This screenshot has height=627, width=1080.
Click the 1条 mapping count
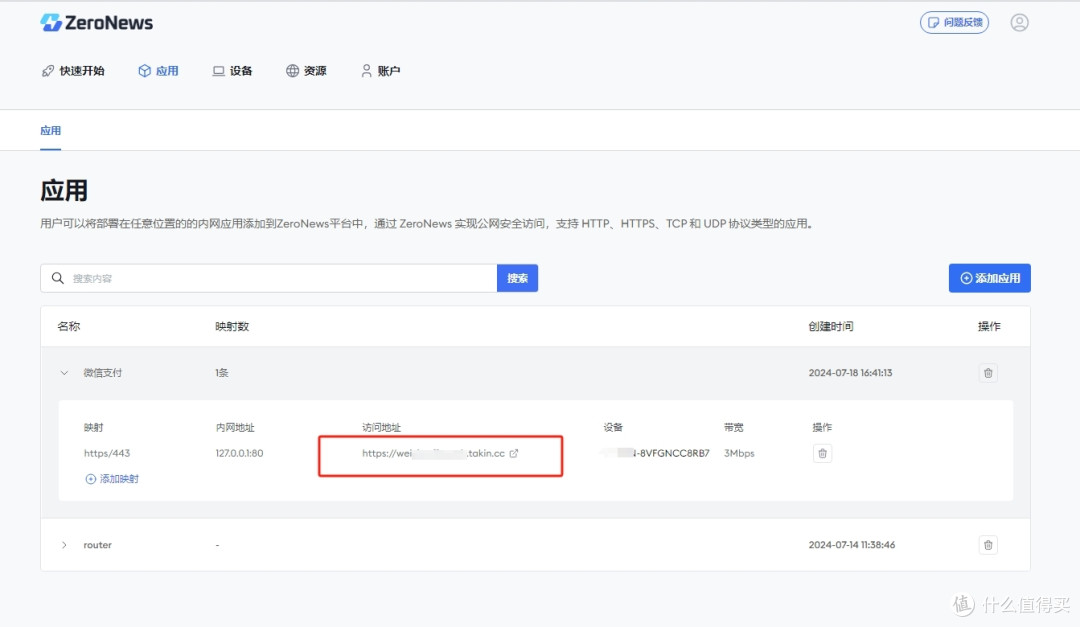[x=222, y=373]
